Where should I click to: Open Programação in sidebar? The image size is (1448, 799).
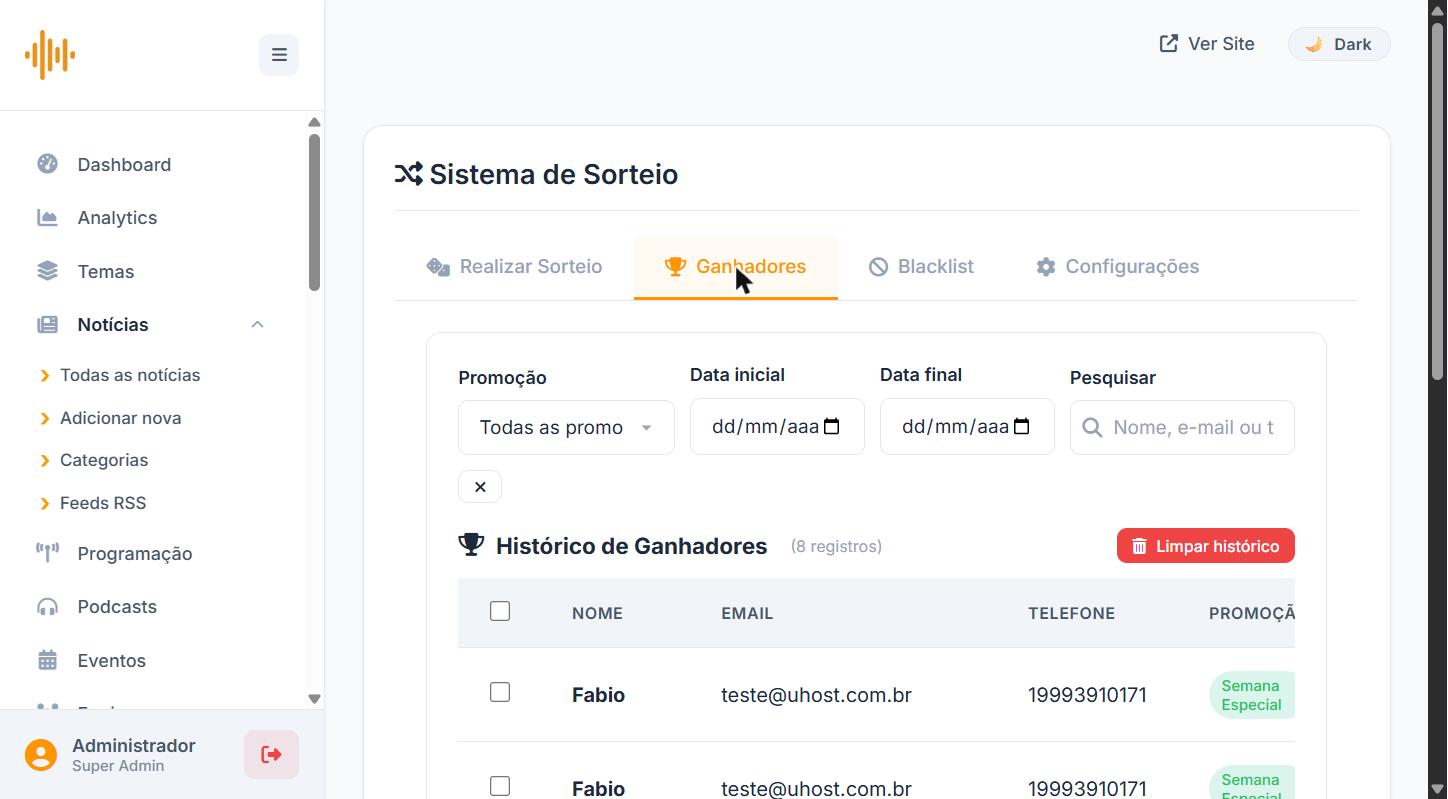point(135,553)
